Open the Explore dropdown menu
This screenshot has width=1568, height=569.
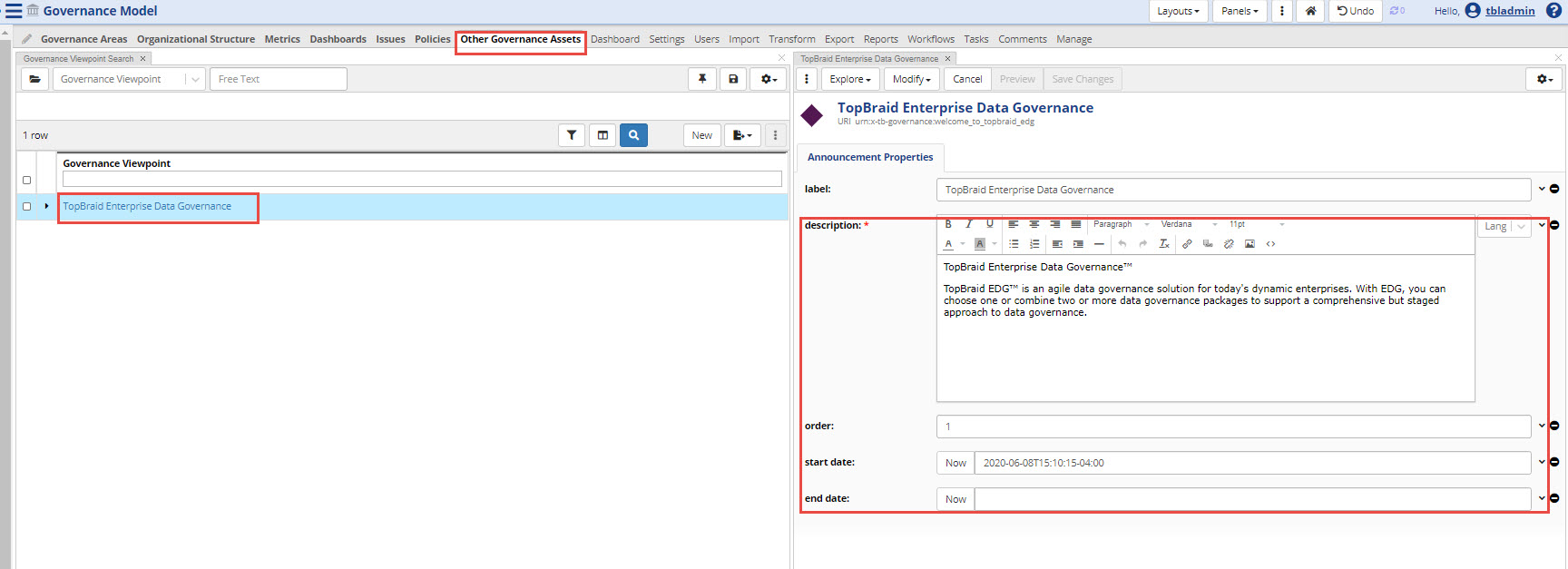[x=850, y=79]
